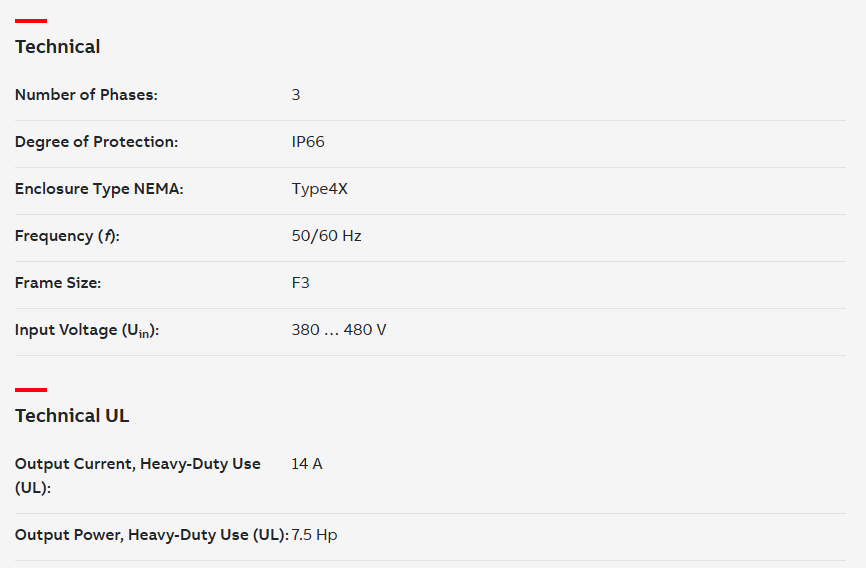
Task: Click the Technical section heading
Action: 57,47
